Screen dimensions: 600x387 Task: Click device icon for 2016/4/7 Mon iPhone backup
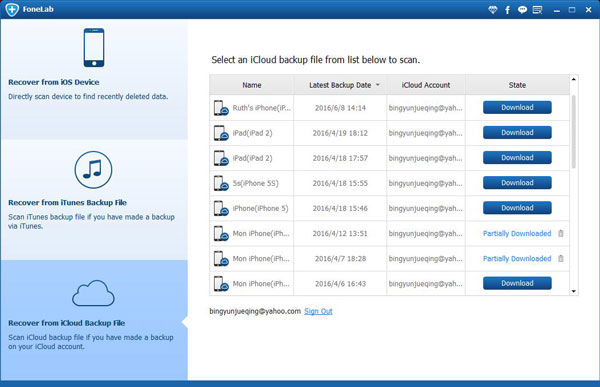point(221,259)
